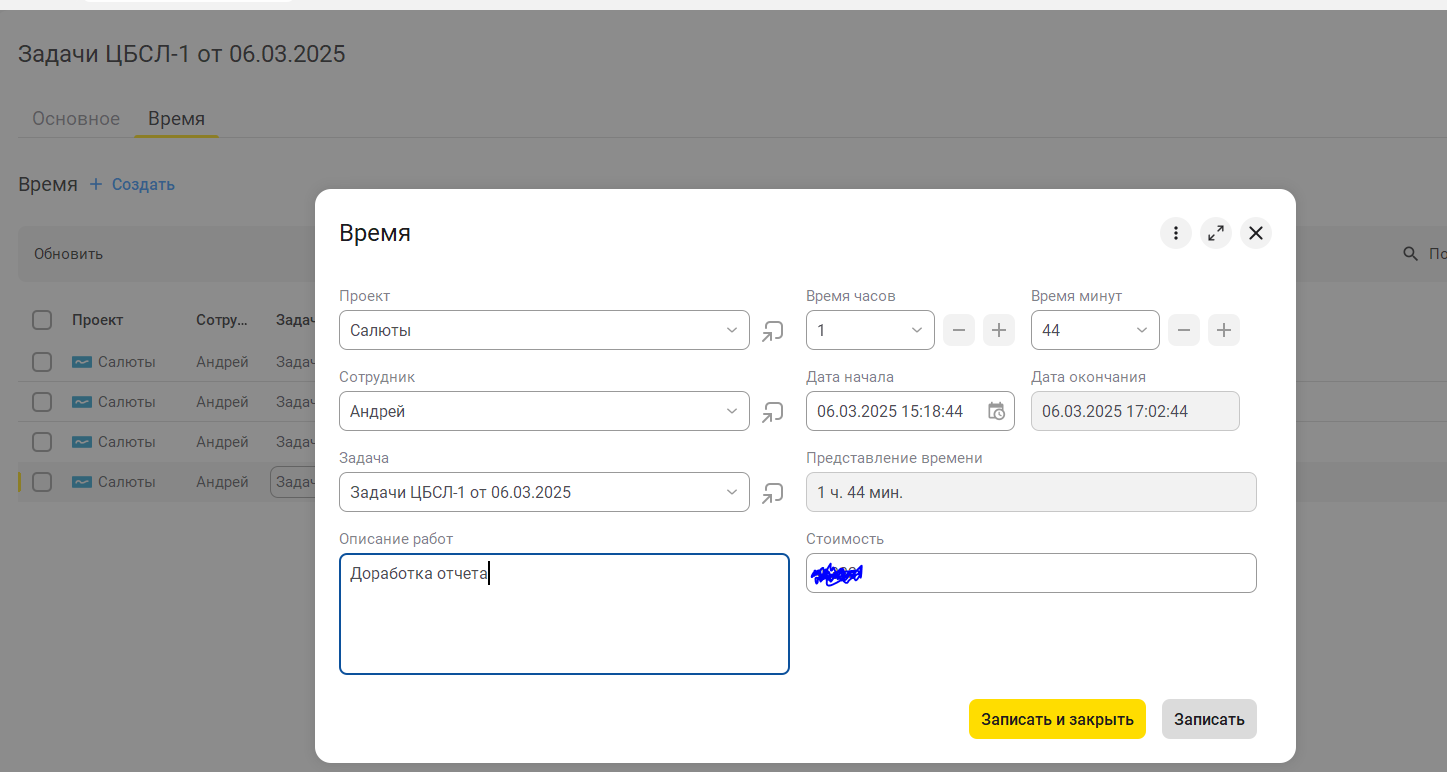Switch to the Время tab
1447x772 pixels.
176,119
